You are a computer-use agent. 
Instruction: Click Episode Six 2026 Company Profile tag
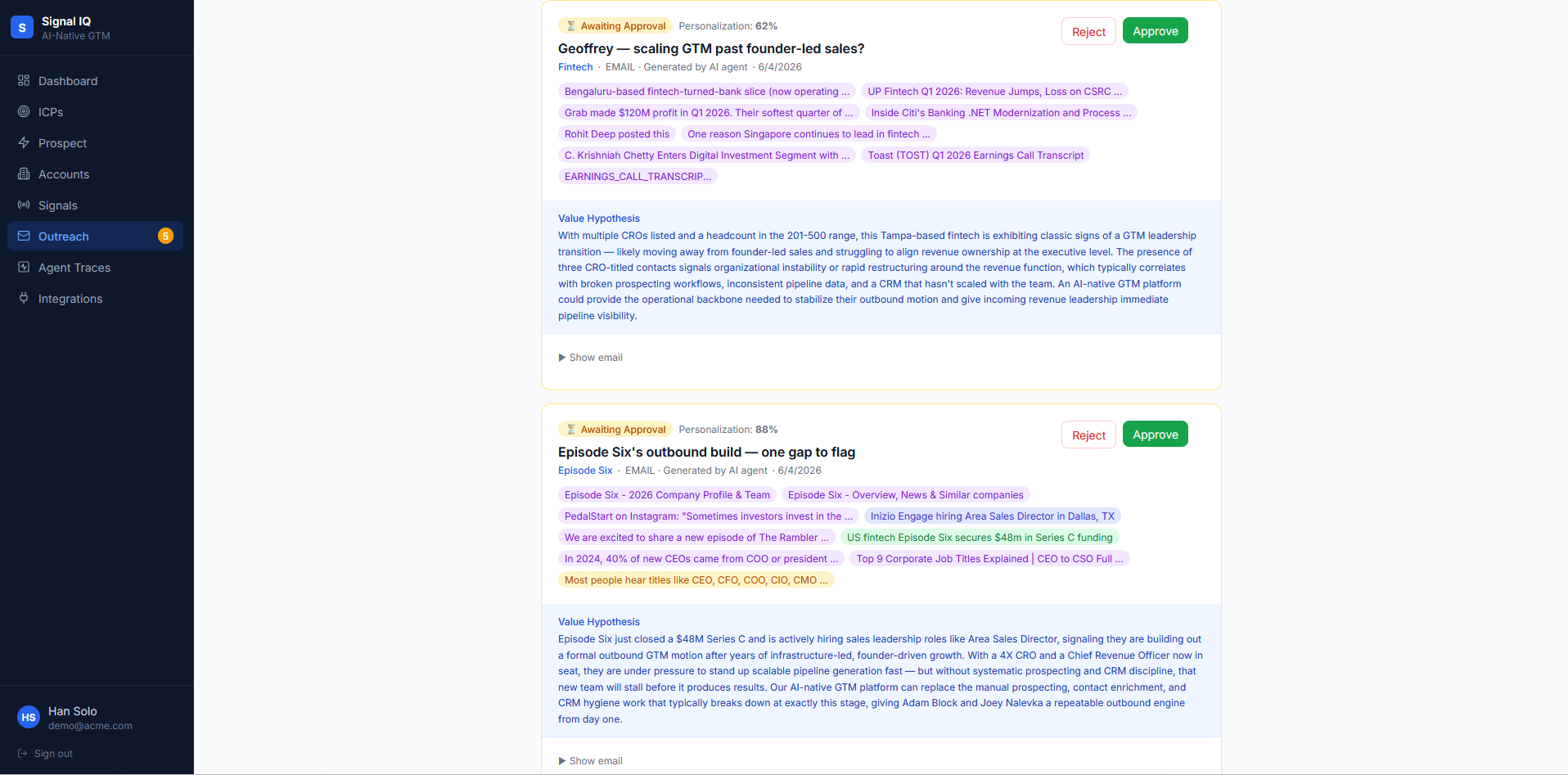pos(667,494)
